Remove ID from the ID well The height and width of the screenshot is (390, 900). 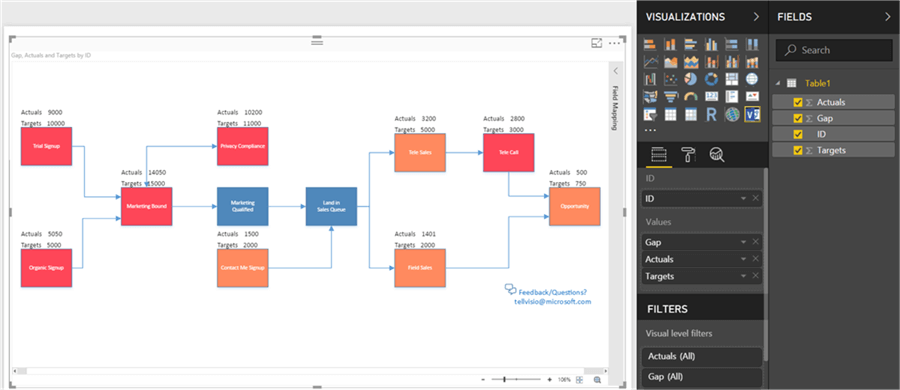[755, 199]
